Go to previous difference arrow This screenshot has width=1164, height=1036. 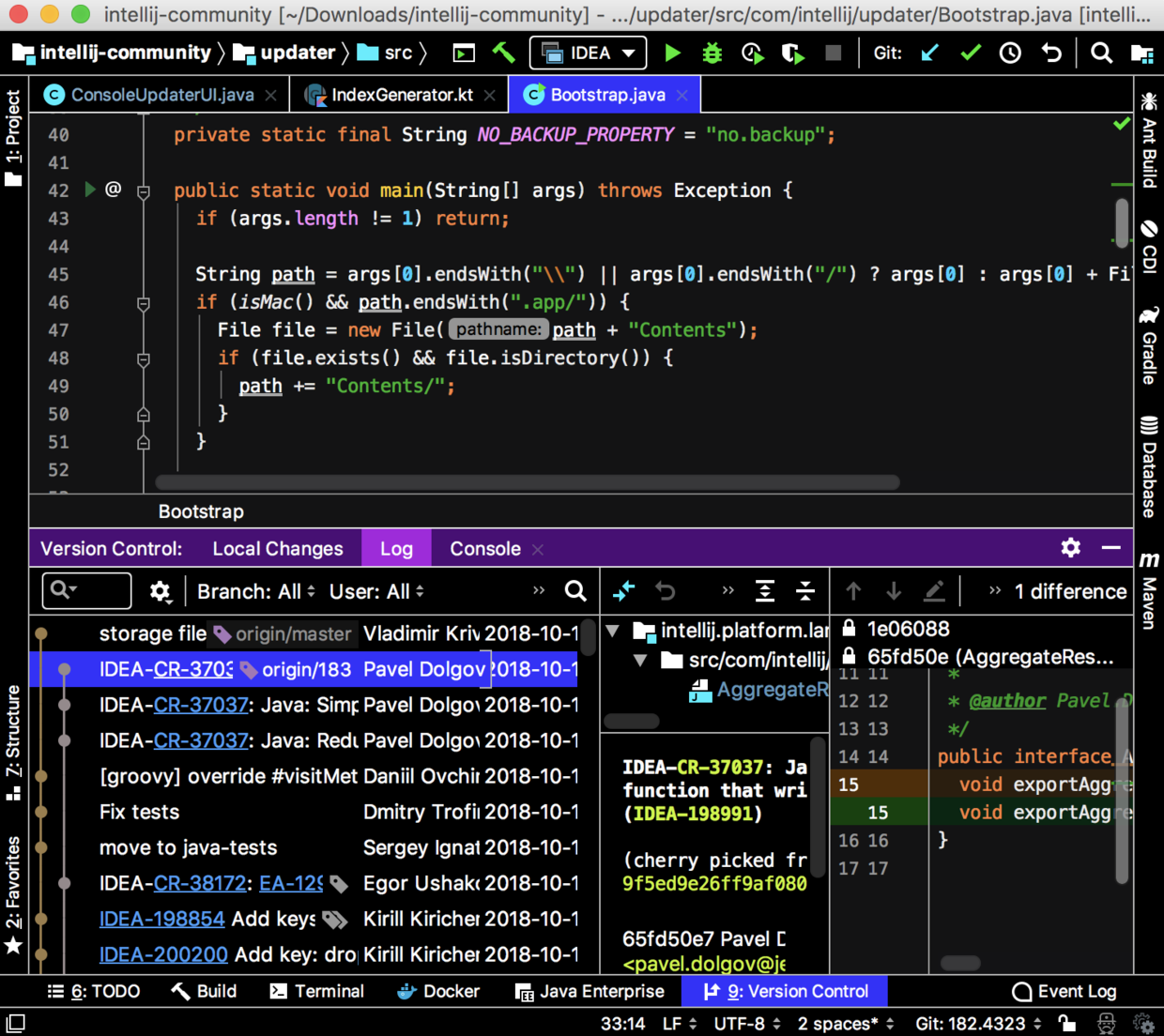coord(853,590)
